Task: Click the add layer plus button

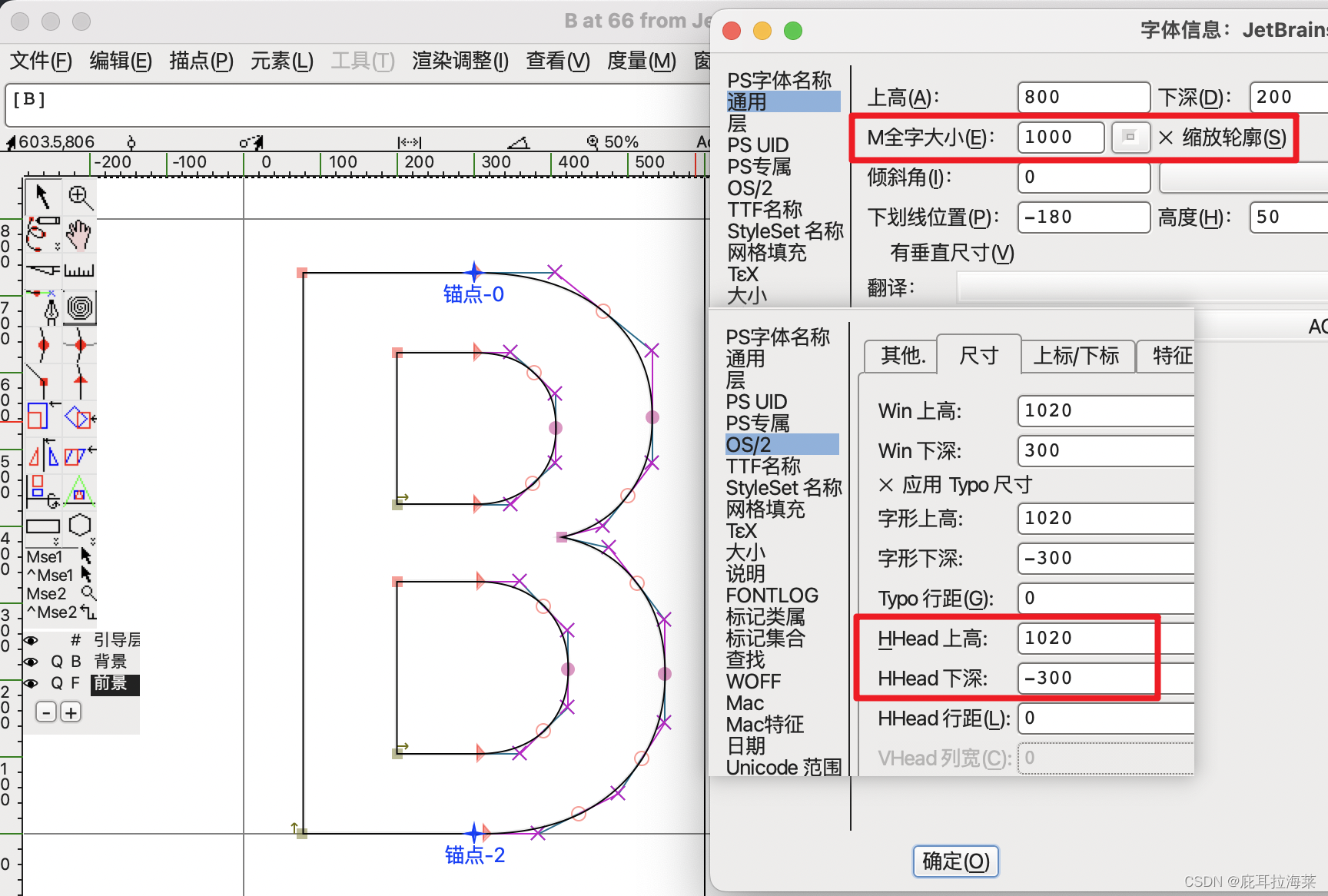Action: point(71,712)
